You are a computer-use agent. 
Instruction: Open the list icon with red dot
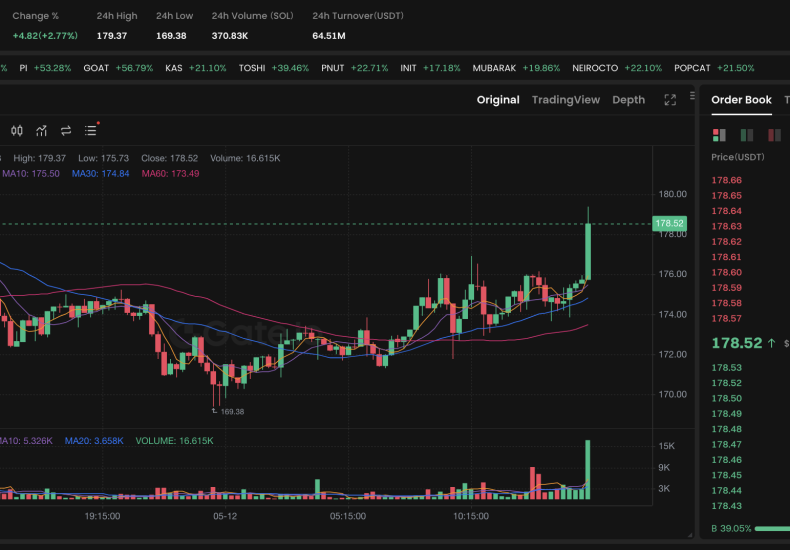91,131
